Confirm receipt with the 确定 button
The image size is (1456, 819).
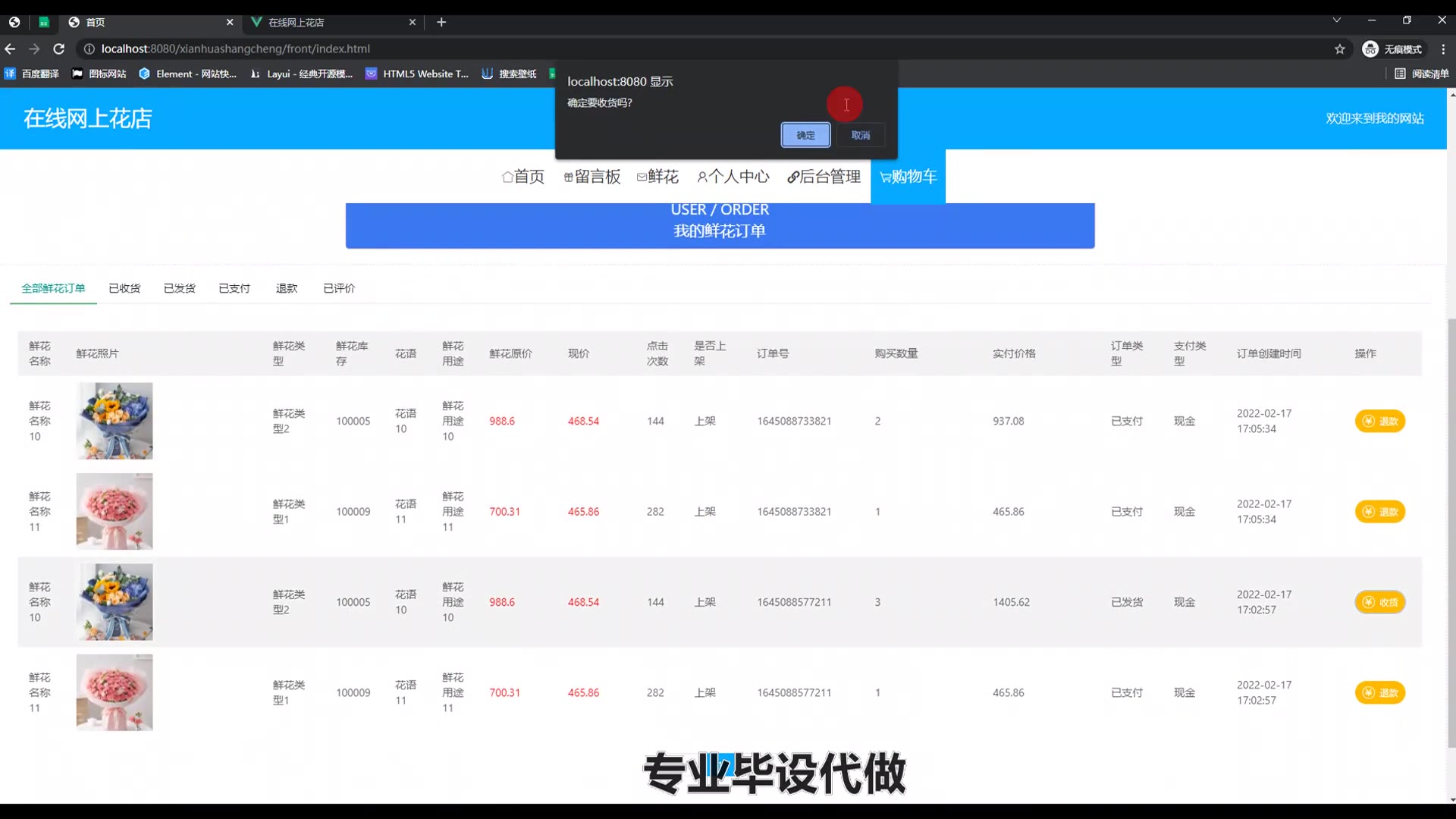[x=805, y=135]
